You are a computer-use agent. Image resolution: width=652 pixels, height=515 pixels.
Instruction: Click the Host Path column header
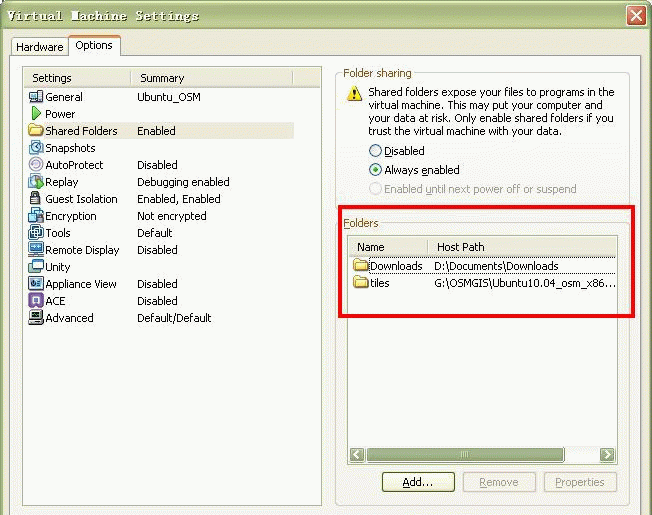click(x=522, y=247)
